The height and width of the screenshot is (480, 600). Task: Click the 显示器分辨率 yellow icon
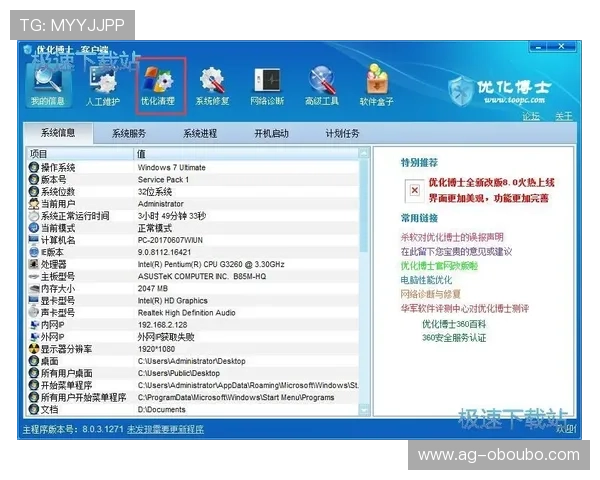(x=34, y=349)
